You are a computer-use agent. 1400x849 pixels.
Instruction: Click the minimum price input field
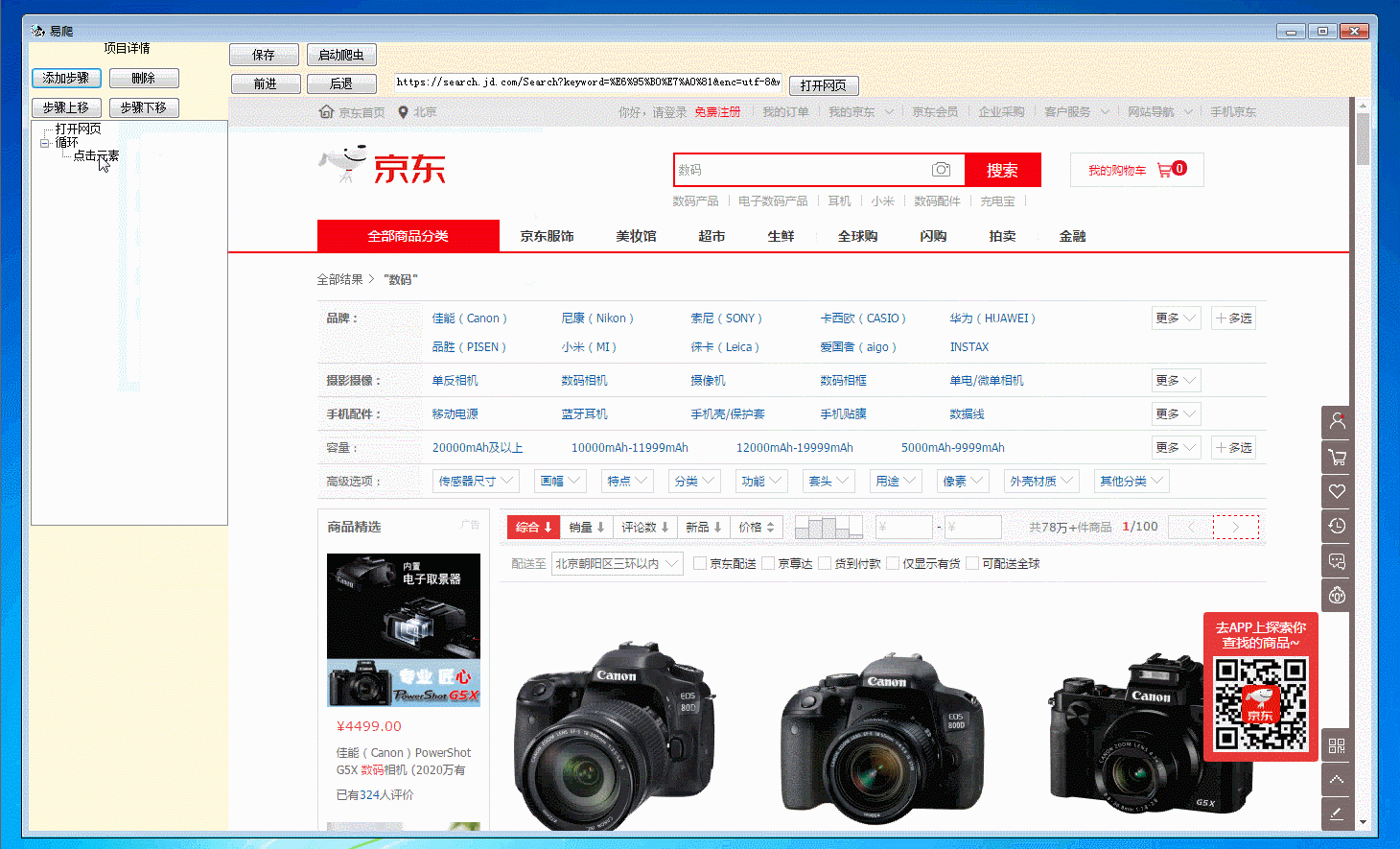point(904,527)
